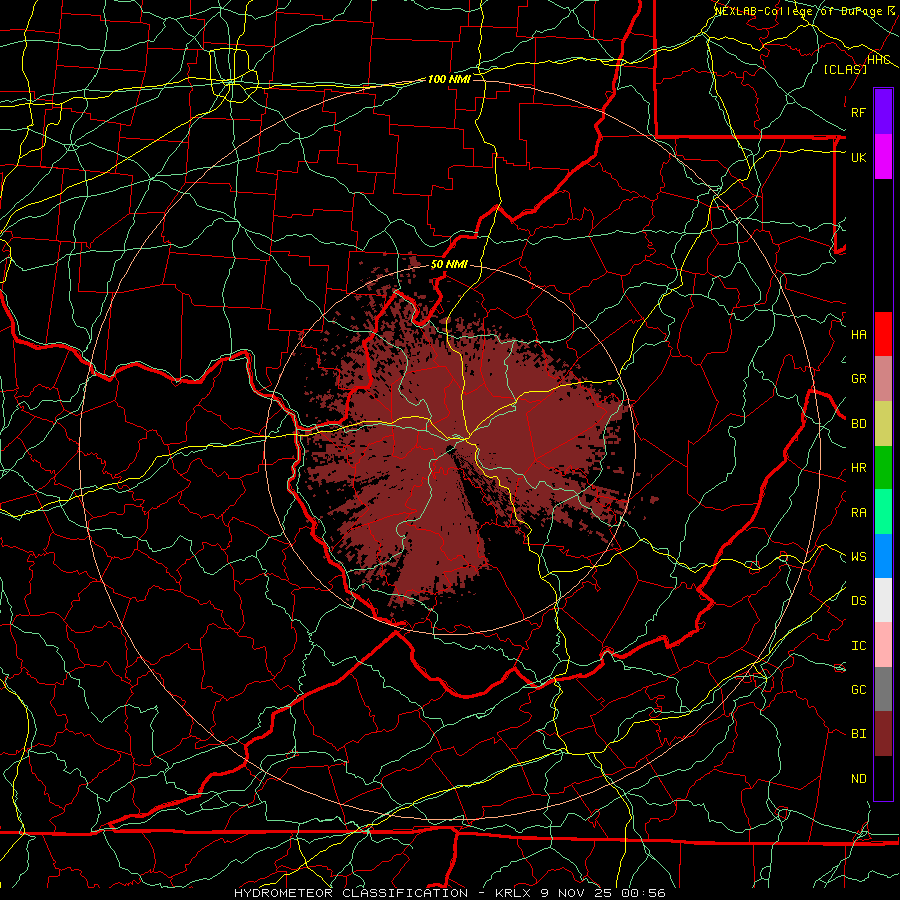Click the UK magenta legend color swatch
The height and width of the screenshot is (900, 900).
[883, 157]
